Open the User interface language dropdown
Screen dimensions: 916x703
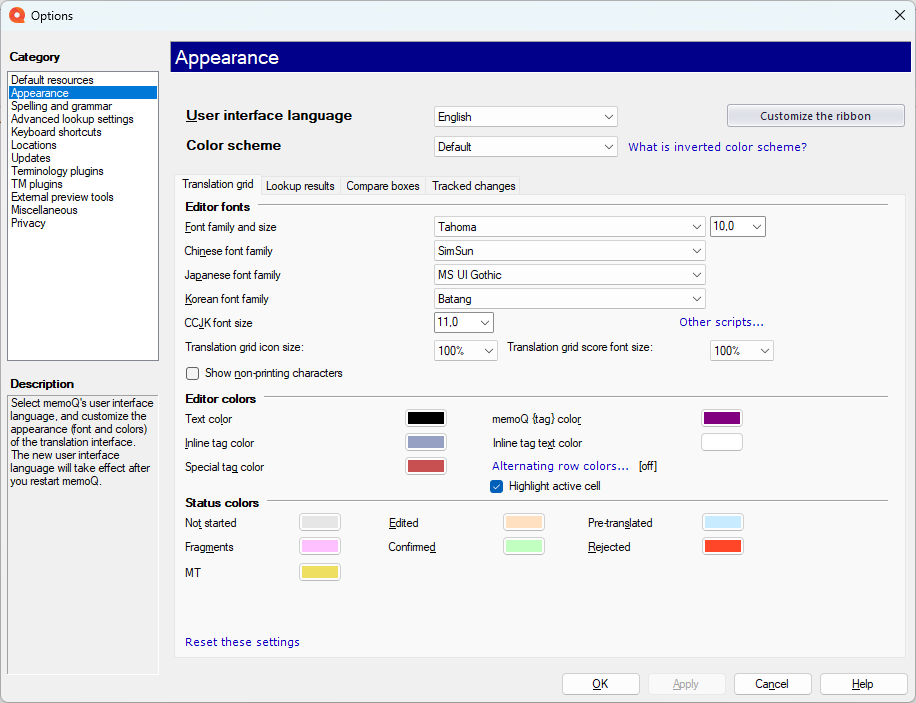(x=609, y=116)
